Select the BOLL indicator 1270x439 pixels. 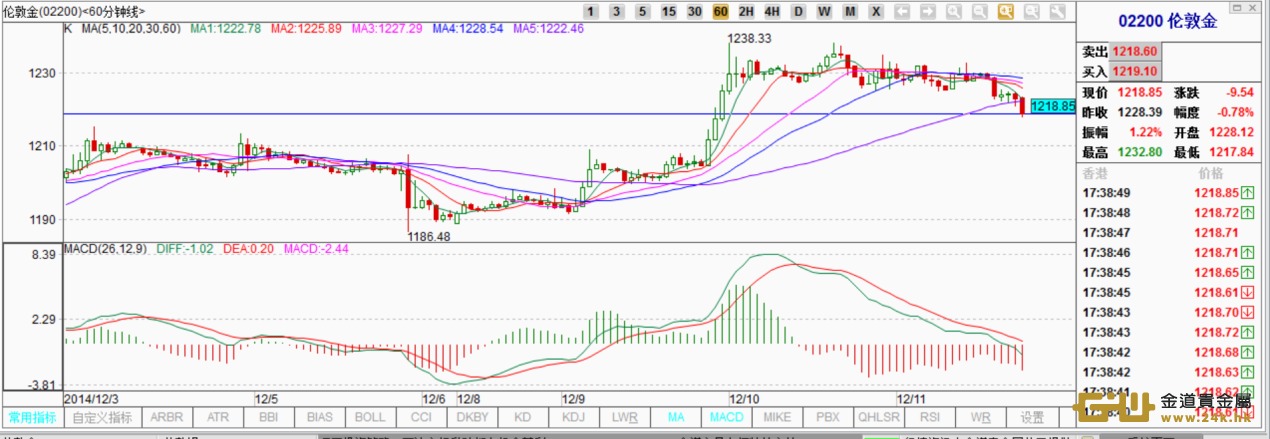(370, 417)
